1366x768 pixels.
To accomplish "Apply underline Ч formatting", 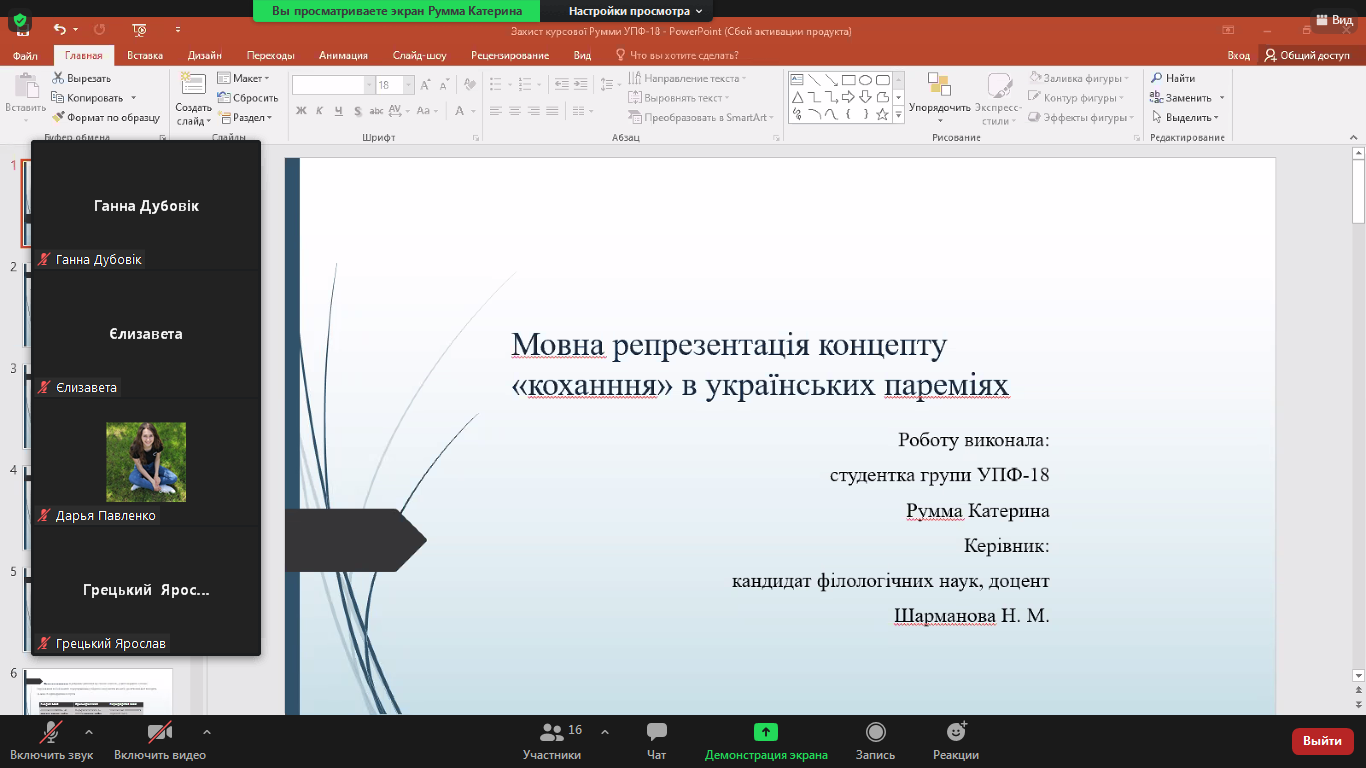I will [x=340, y=111].
